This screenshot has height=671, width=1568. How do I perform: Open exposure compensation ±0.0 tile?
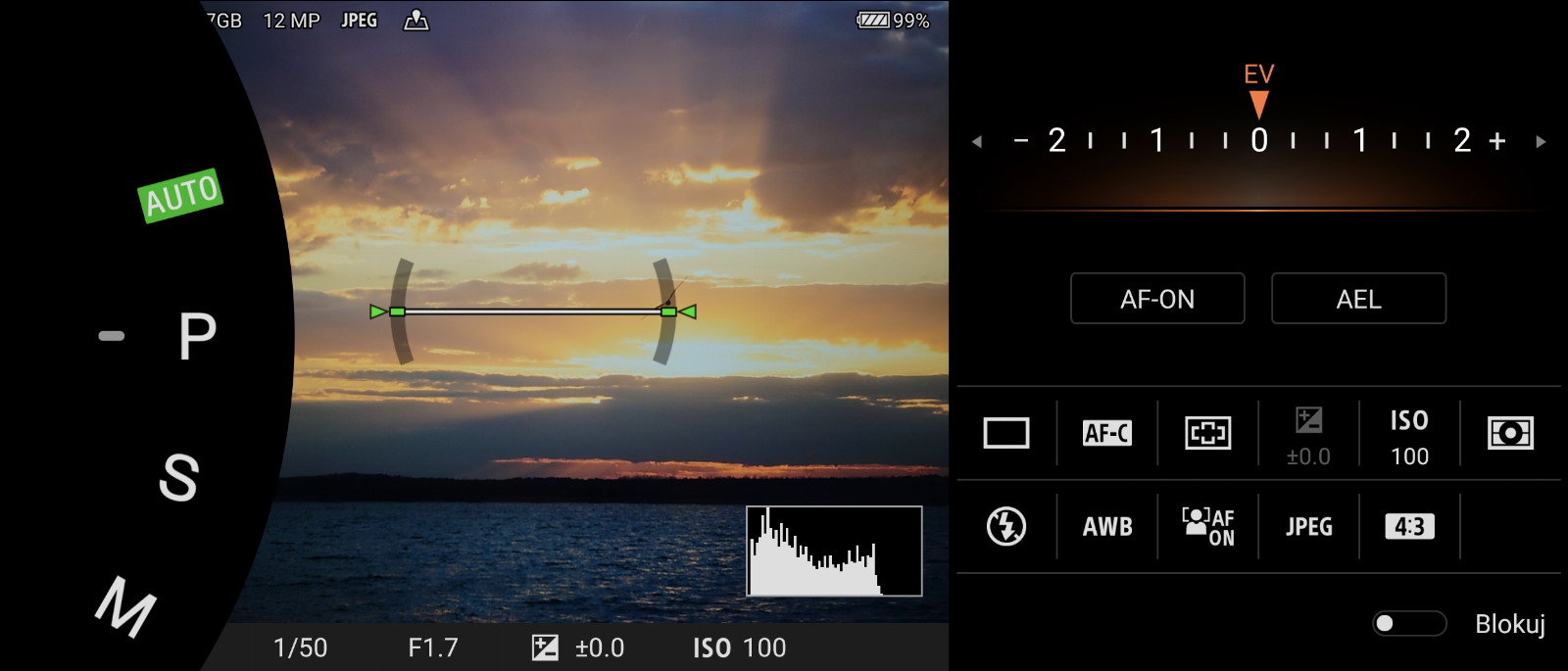(1308, 436)
